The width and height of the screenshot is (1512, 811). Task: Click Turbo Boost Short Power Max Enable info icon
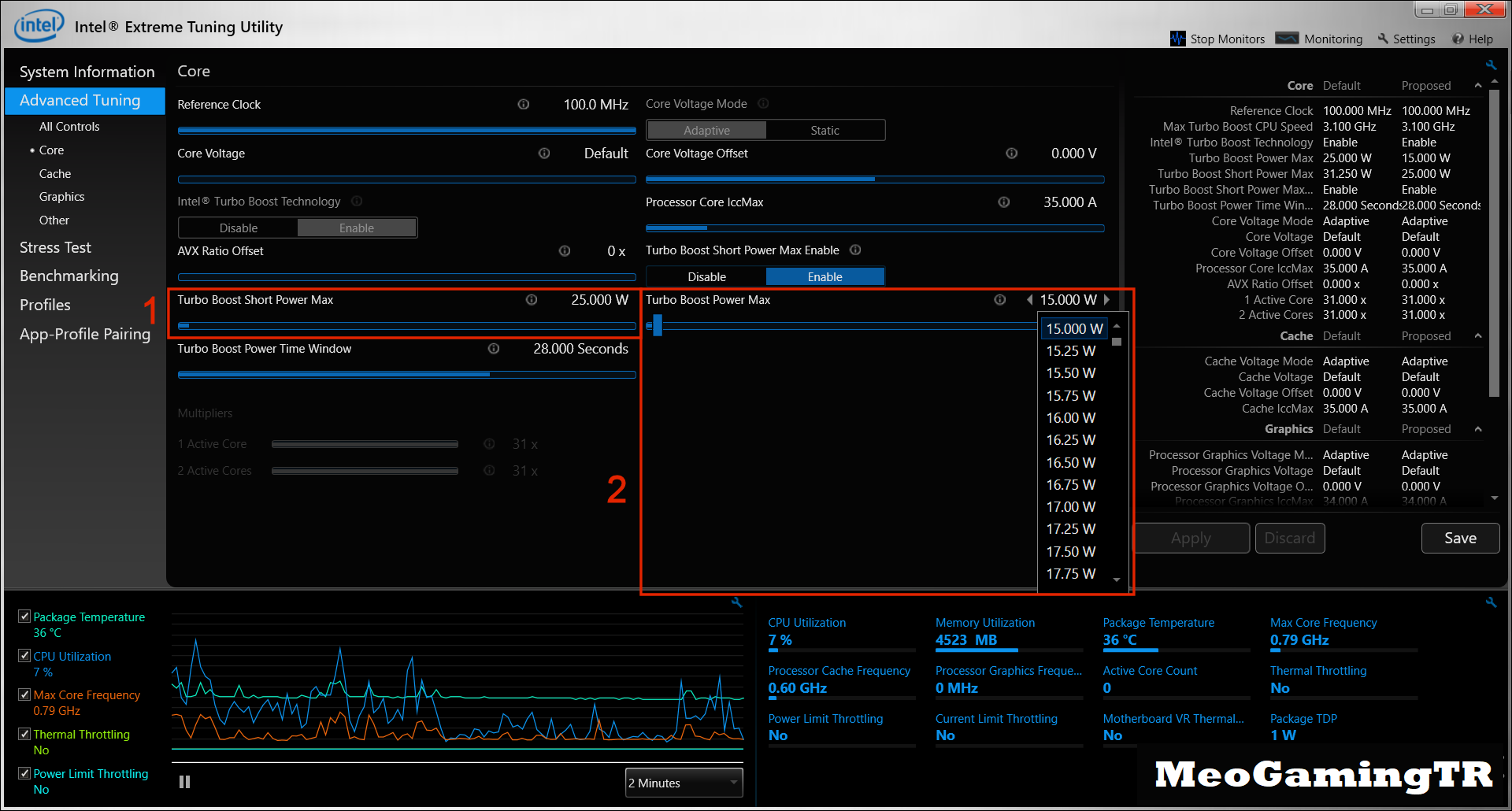pos(855,250)
